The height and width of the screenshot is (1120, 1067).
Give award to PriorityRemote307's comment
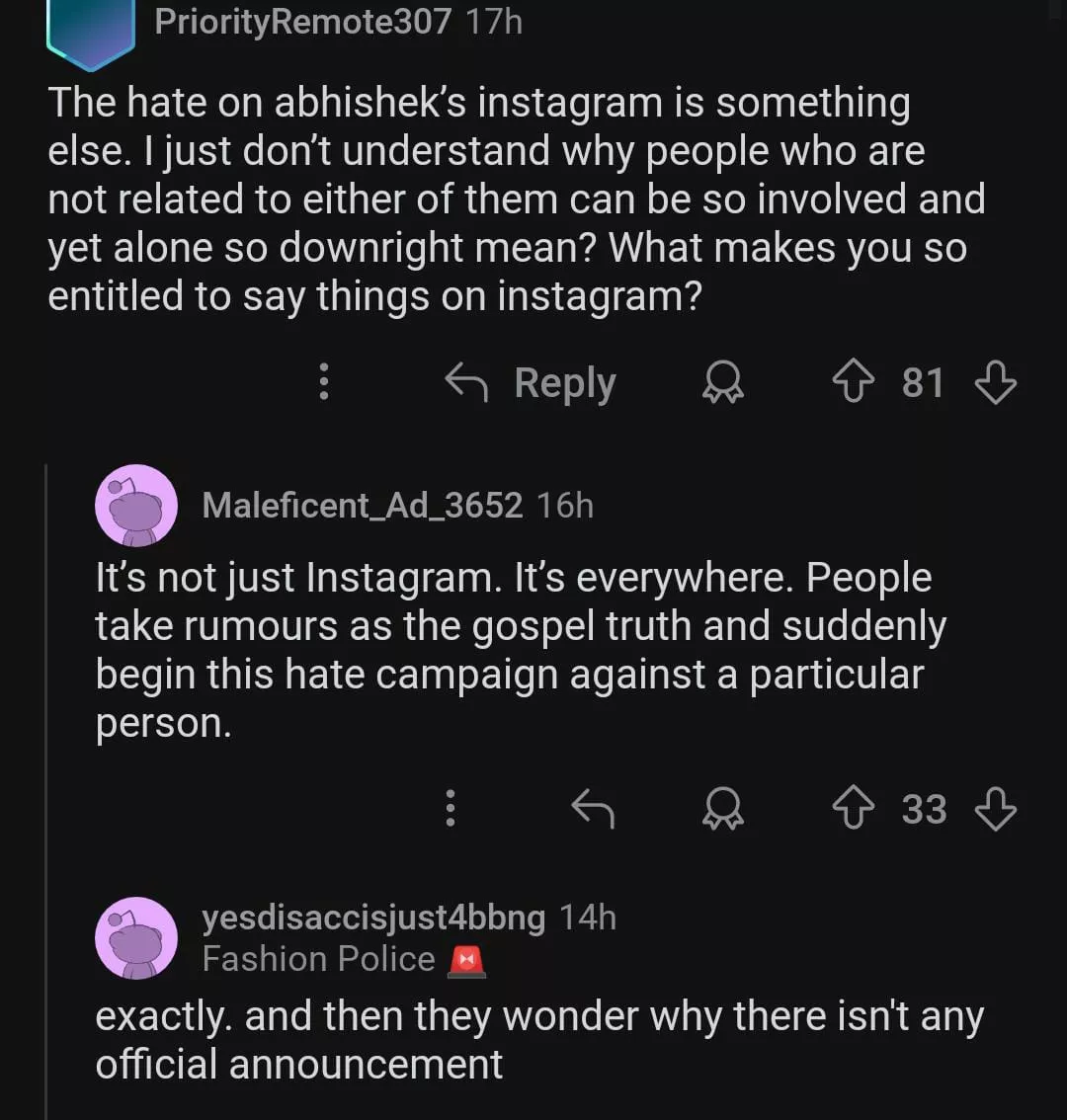(x=723, y=383)
